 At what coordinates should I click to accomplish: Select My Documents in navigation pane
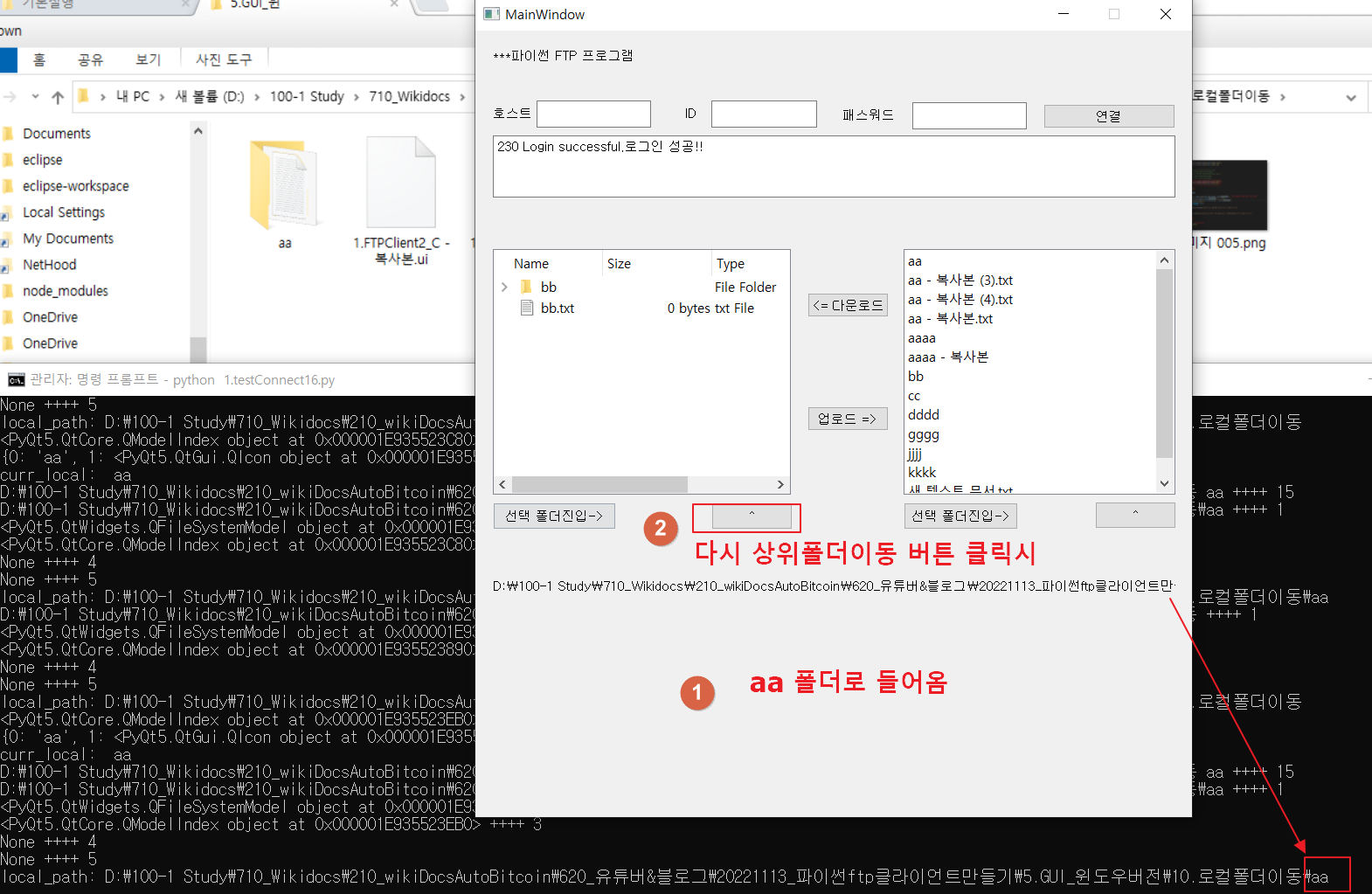(x=68, y=239)
